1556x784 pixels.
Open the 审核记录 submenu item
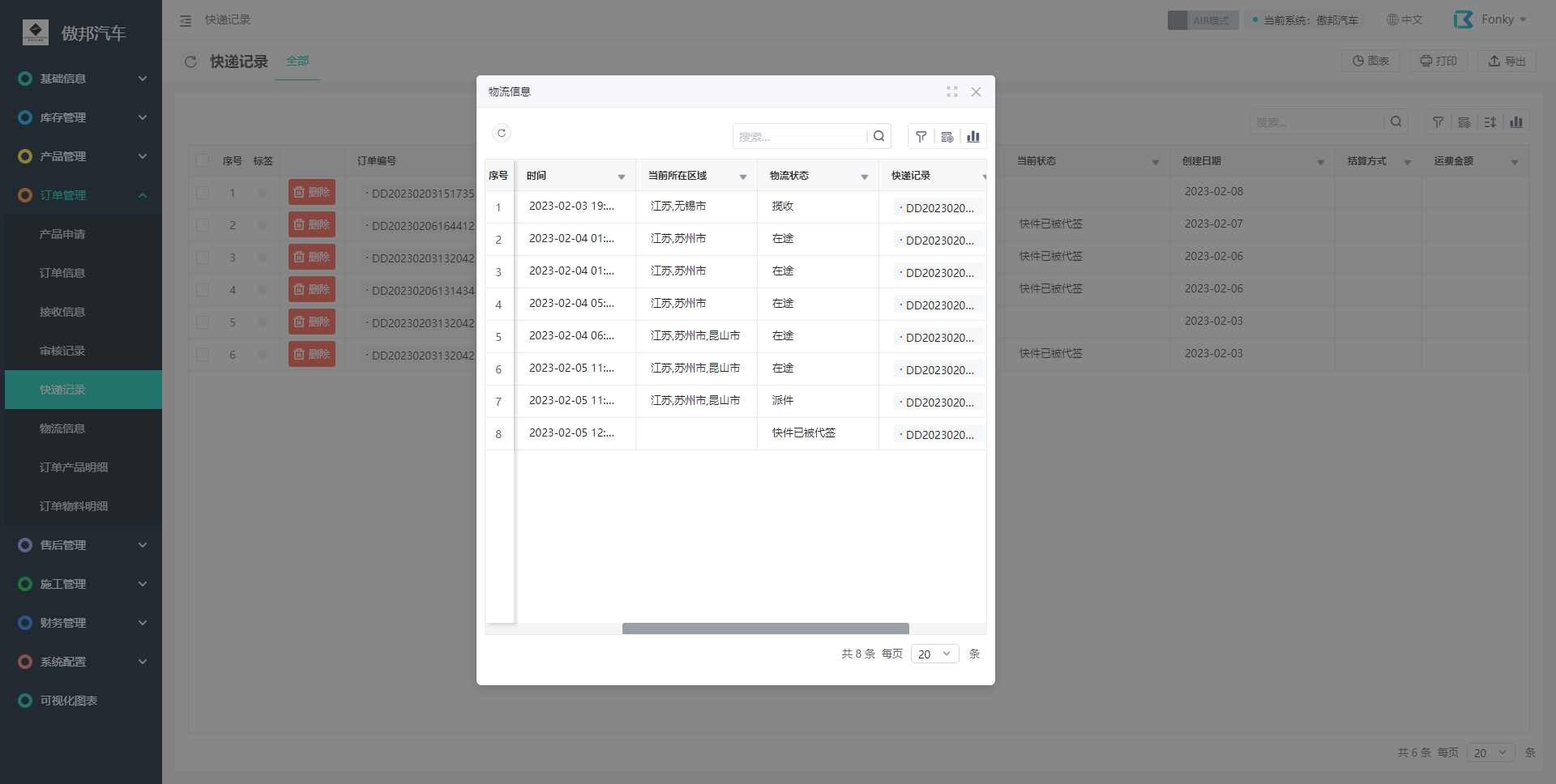83,351
